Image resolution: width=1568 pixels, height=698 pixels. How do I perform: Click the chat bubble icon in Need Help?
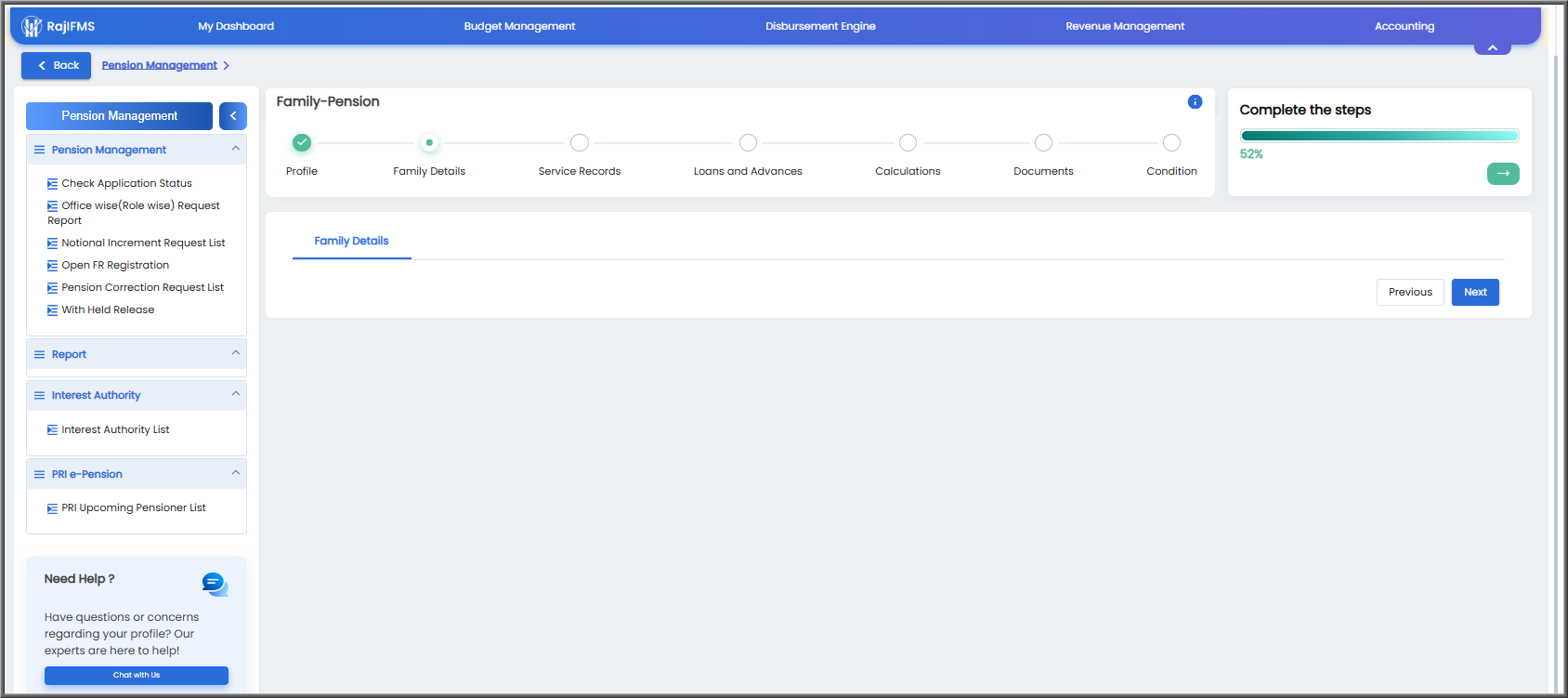click(x=215, y=584)
